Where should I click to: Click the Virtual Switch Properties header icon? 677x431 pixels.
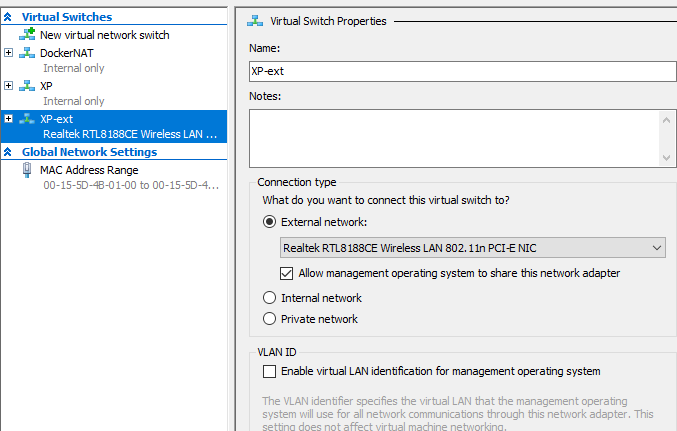click(x=255, y=20)
